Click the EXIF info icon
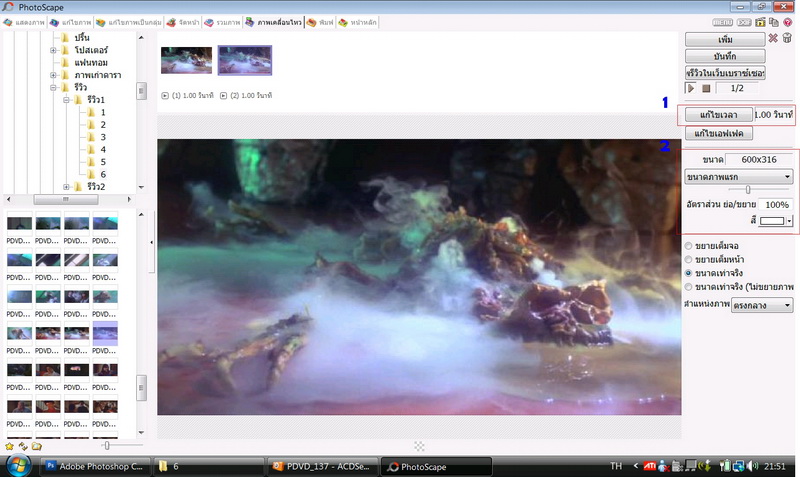 point(744,22)
